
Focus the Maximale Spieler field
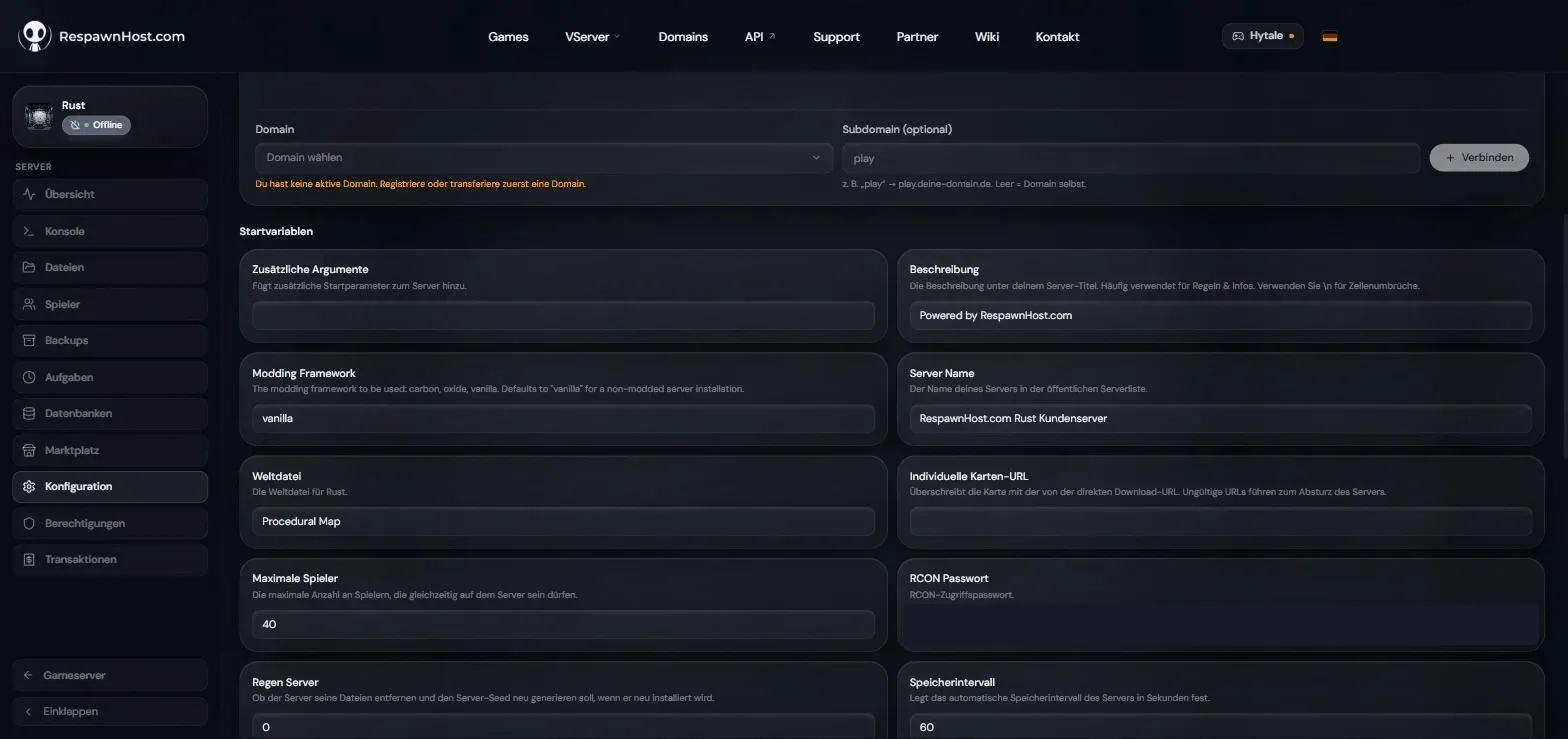pos(563,624)
